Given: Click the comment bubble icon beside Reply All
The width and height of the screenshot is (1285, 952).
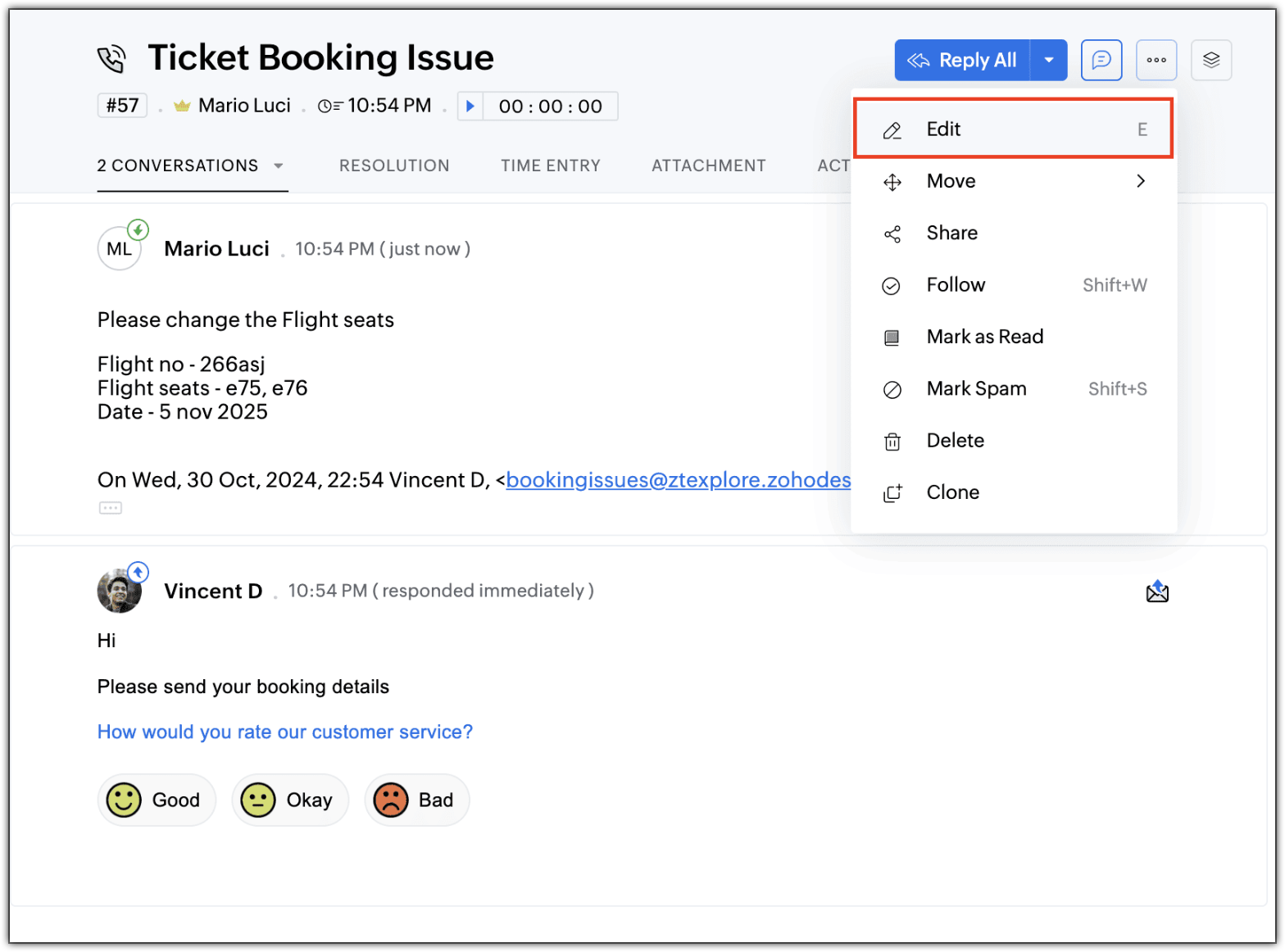Looking at the screenshot, I should 1101,60.
